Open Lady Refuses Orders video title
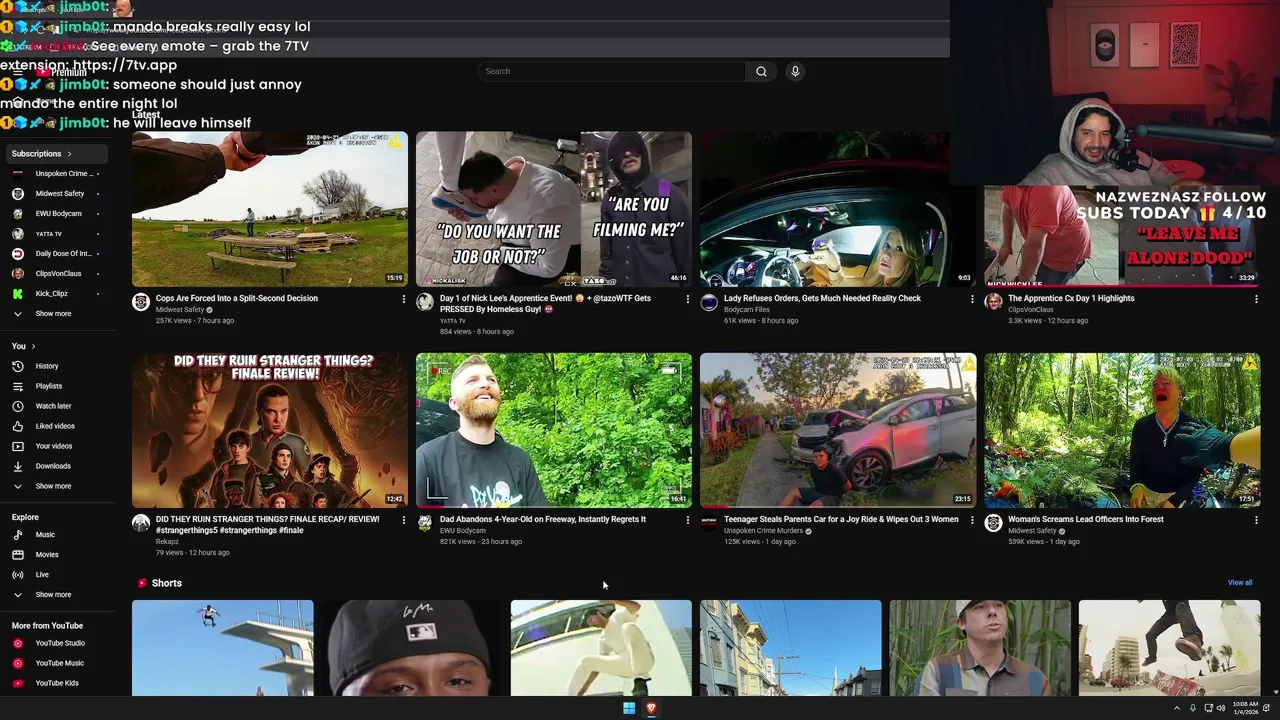The height and width of the screenshot is (720, 1280). point(822,298)
